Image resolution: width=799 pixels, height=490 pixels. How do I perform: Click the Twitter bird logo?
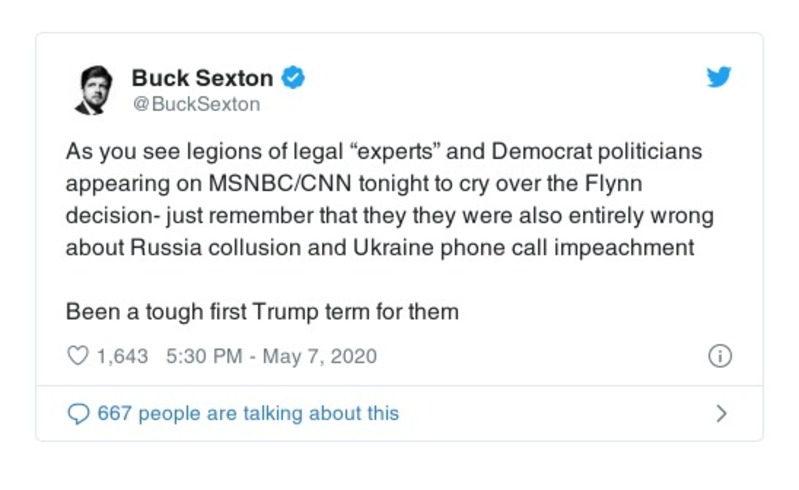(719, 78)
